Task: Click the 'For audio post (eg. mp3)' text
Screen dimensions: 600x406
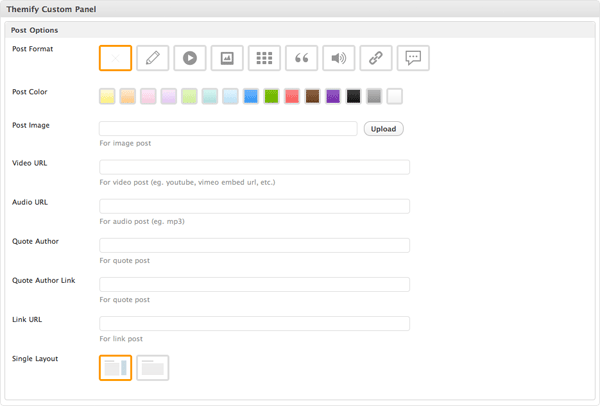Action: click(x=142, y=222)
